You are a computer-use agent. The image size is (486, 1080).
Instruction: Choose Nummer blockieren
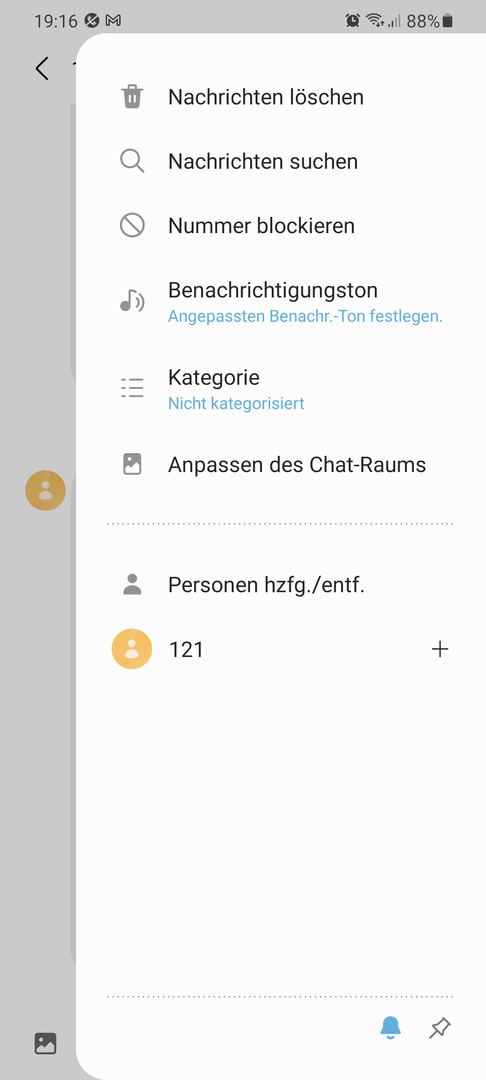tap(279, 225)
